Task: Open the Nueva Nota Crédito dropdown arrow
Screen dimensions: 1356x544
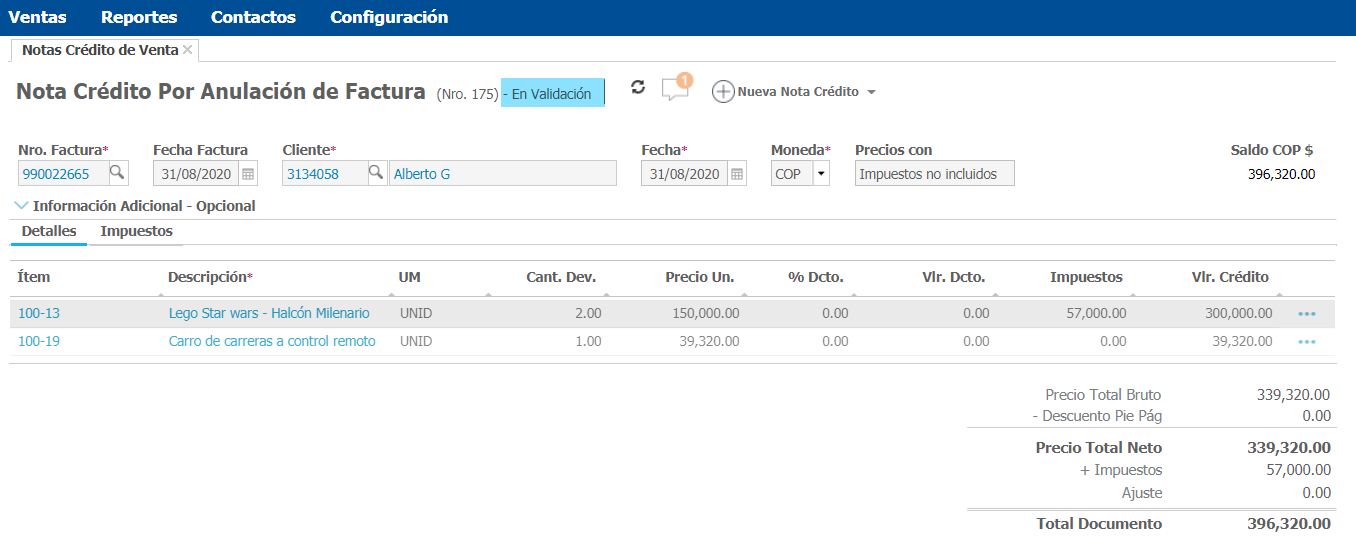Action: coord(871,92)
